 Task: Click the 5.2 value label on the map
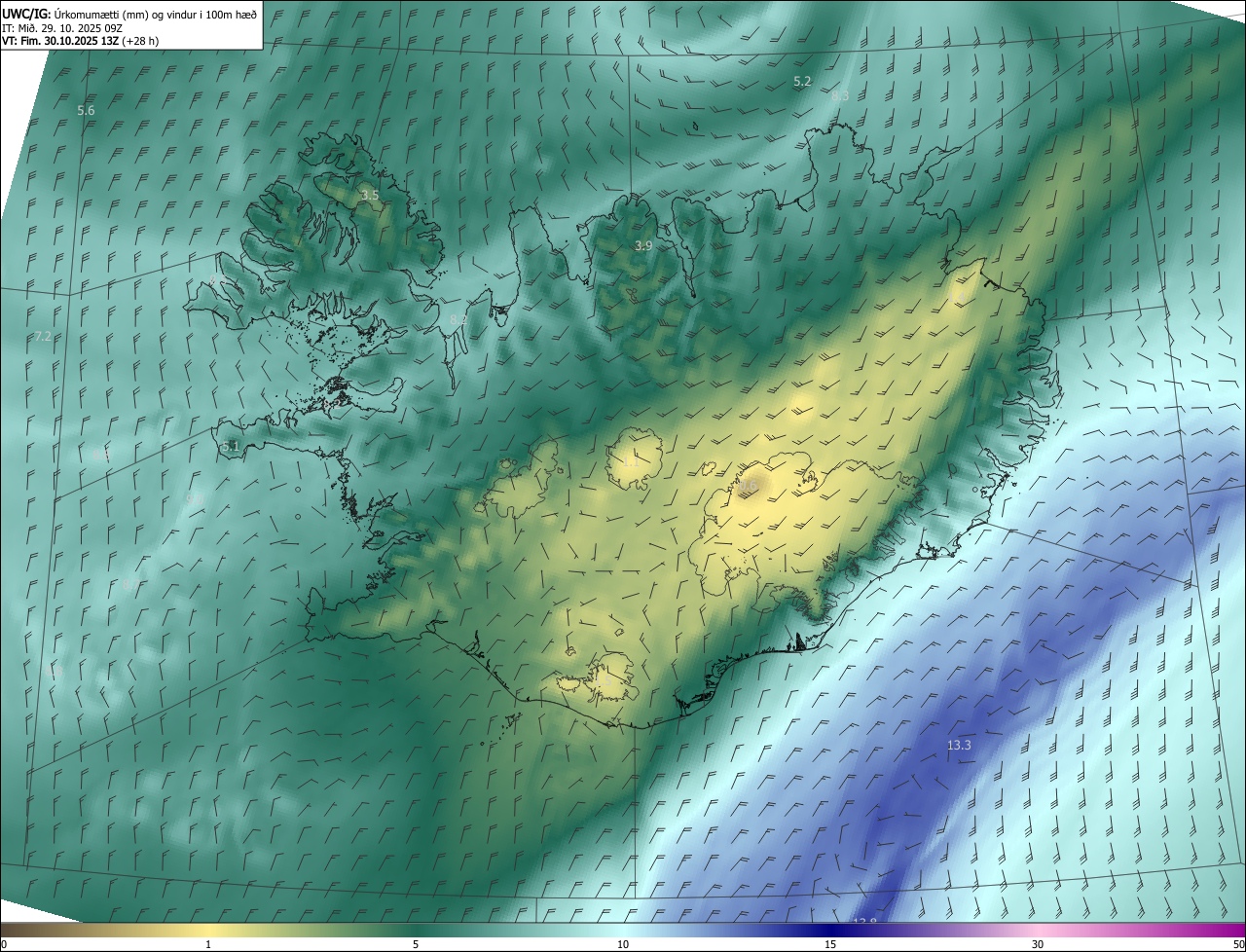[802, 82]
